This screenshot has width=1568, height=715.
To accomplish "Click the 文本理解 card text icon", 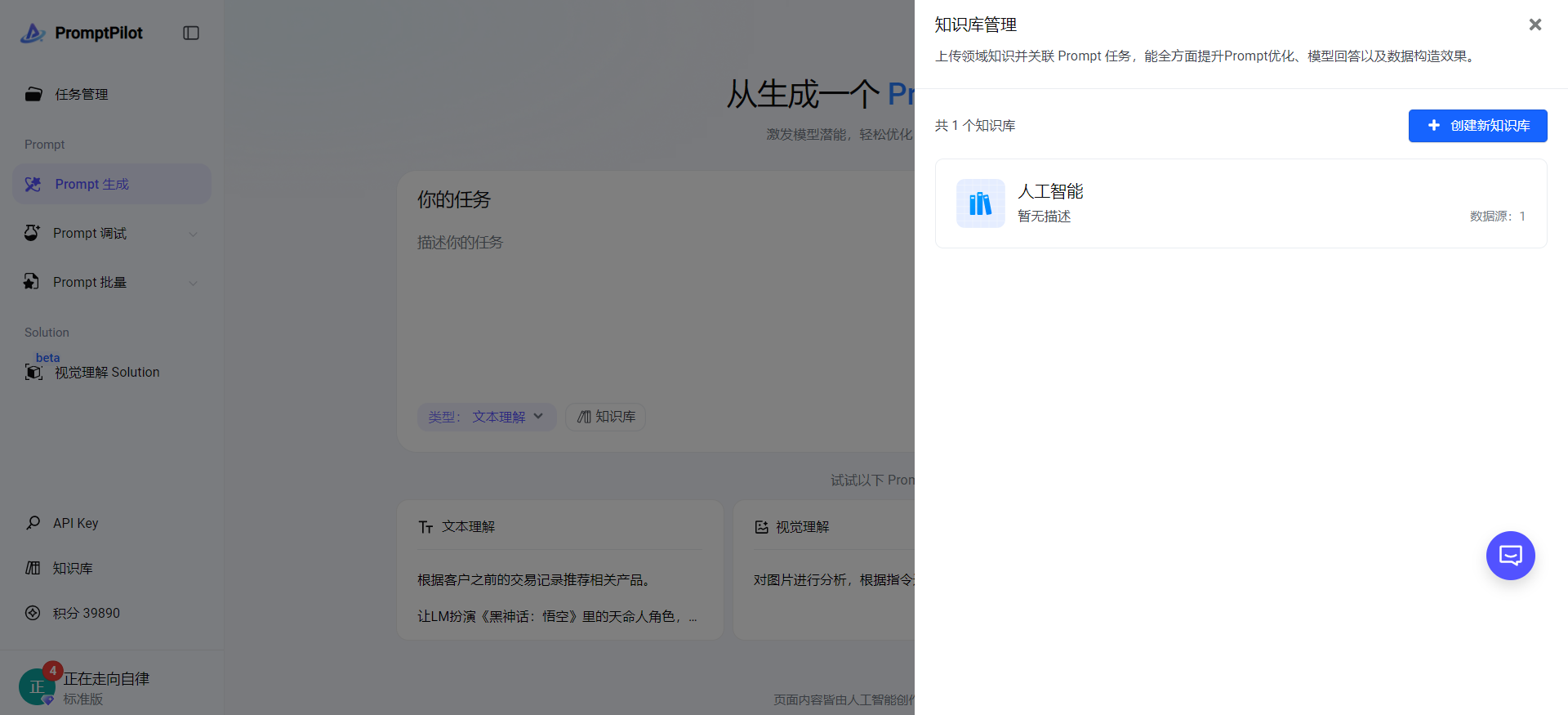I will (x=425, y=527).
